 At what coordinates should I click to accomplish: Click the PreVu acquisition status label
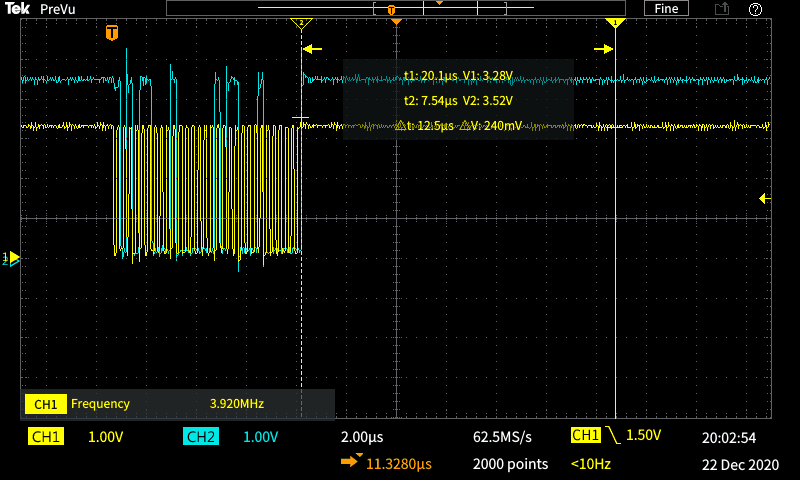57,9
